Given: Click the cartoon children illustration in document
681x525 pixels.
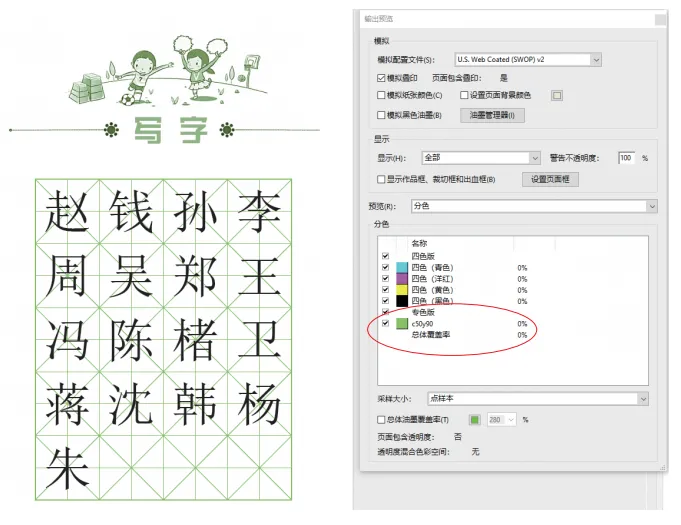Looking at the screenshot, I should (x=169, y=71).
